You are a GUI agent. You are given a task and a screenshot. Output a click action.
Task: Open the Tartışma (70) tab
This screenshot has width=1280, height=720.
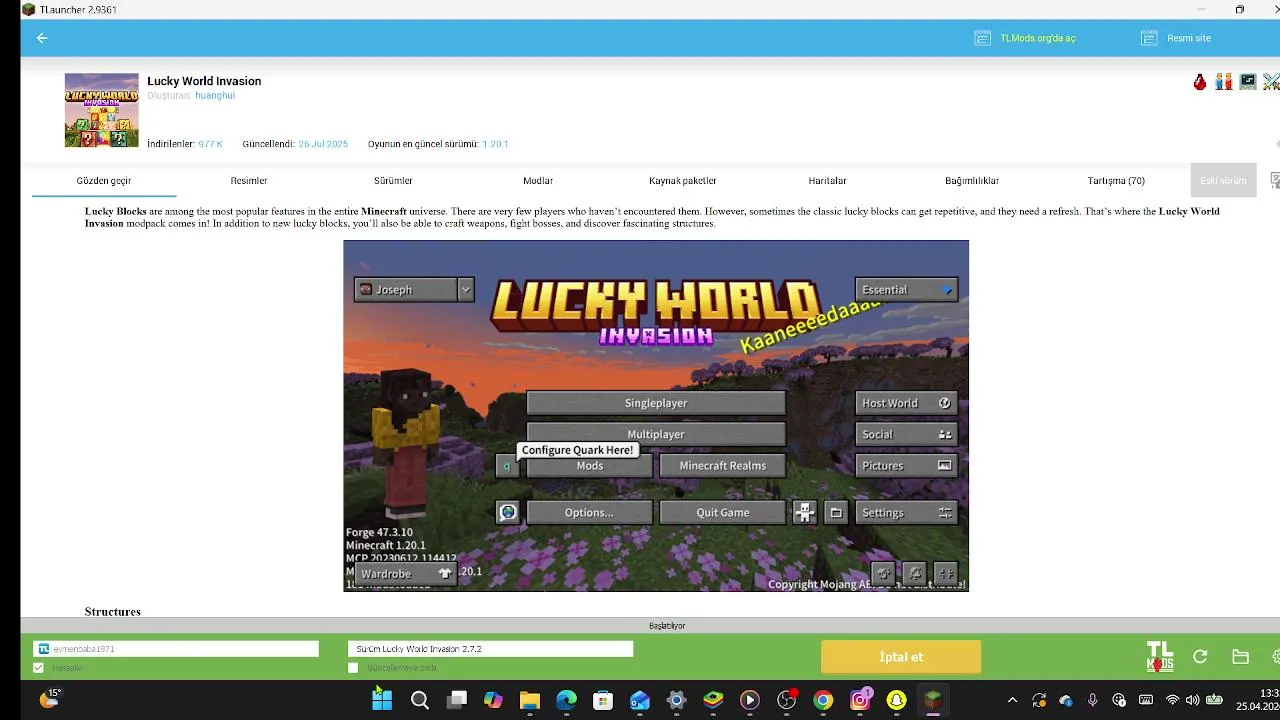coord(1116,181)
